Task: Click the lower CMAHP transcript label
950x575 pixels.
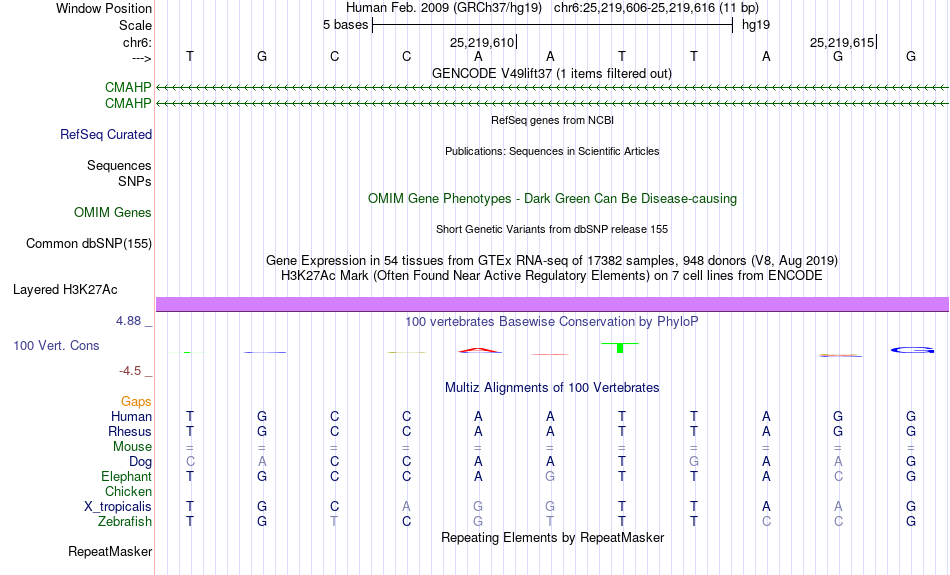Action: click(128, 104)
